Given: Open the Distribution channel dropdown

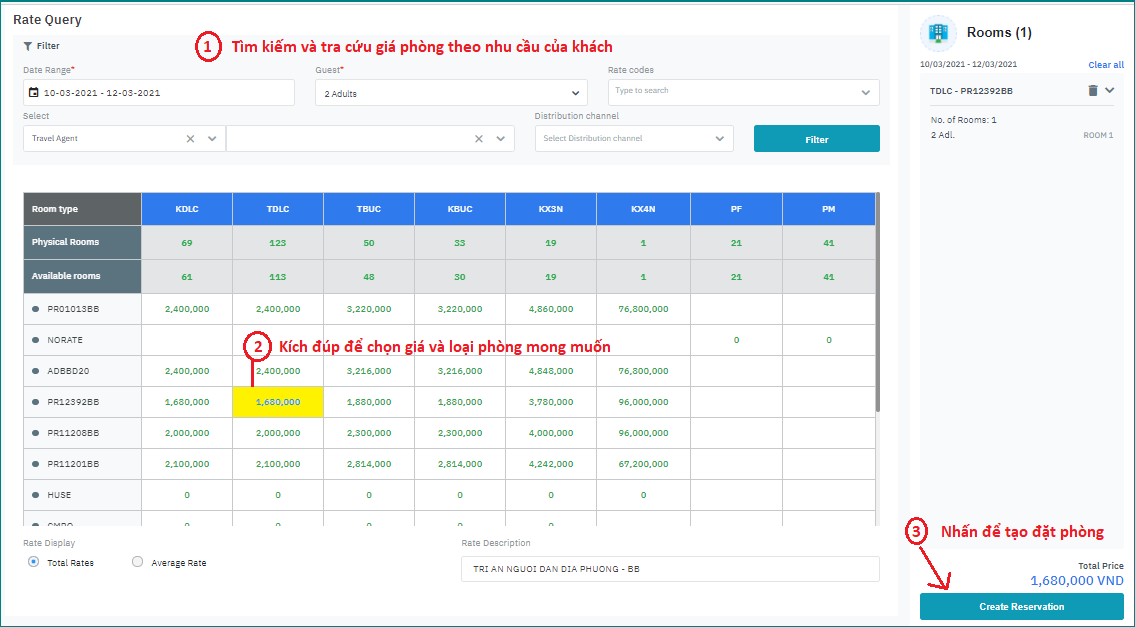Looking at the screenshot, I should pyautogui.click(x=719, y=139).
